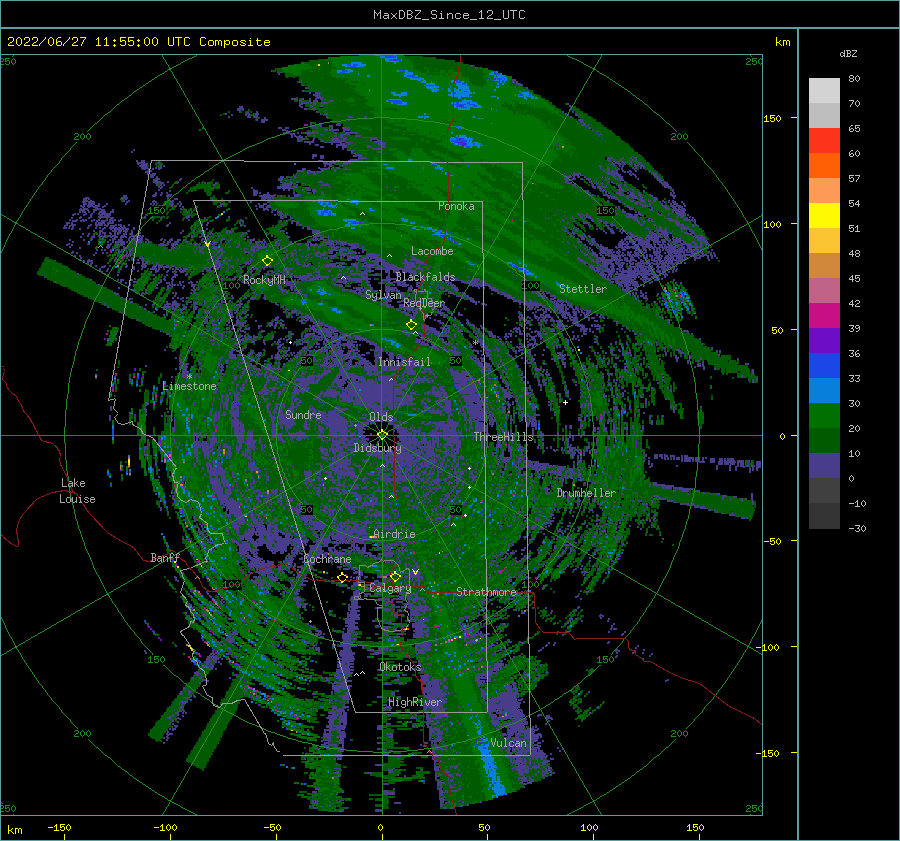
Task: Click the yellow diamond marker below RedDeer
Action: click(x=411, y=325)
